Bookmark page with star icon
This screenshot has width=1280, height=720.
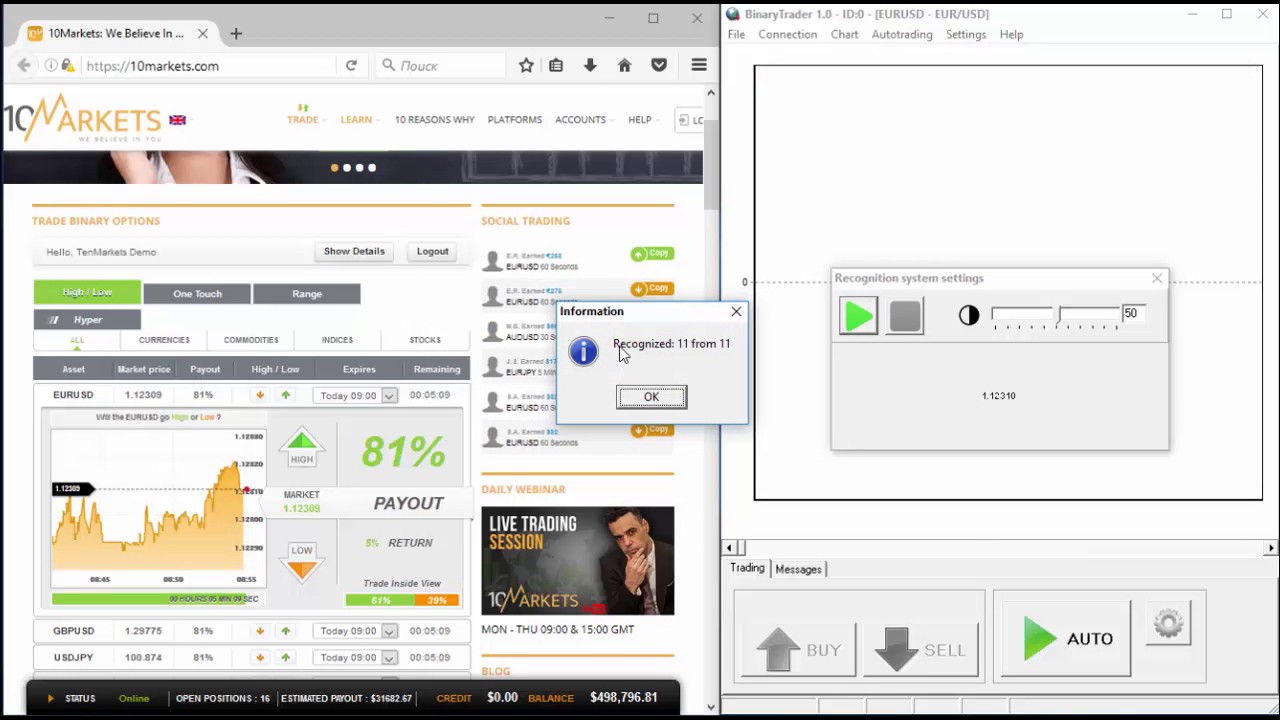pos(526,66)
